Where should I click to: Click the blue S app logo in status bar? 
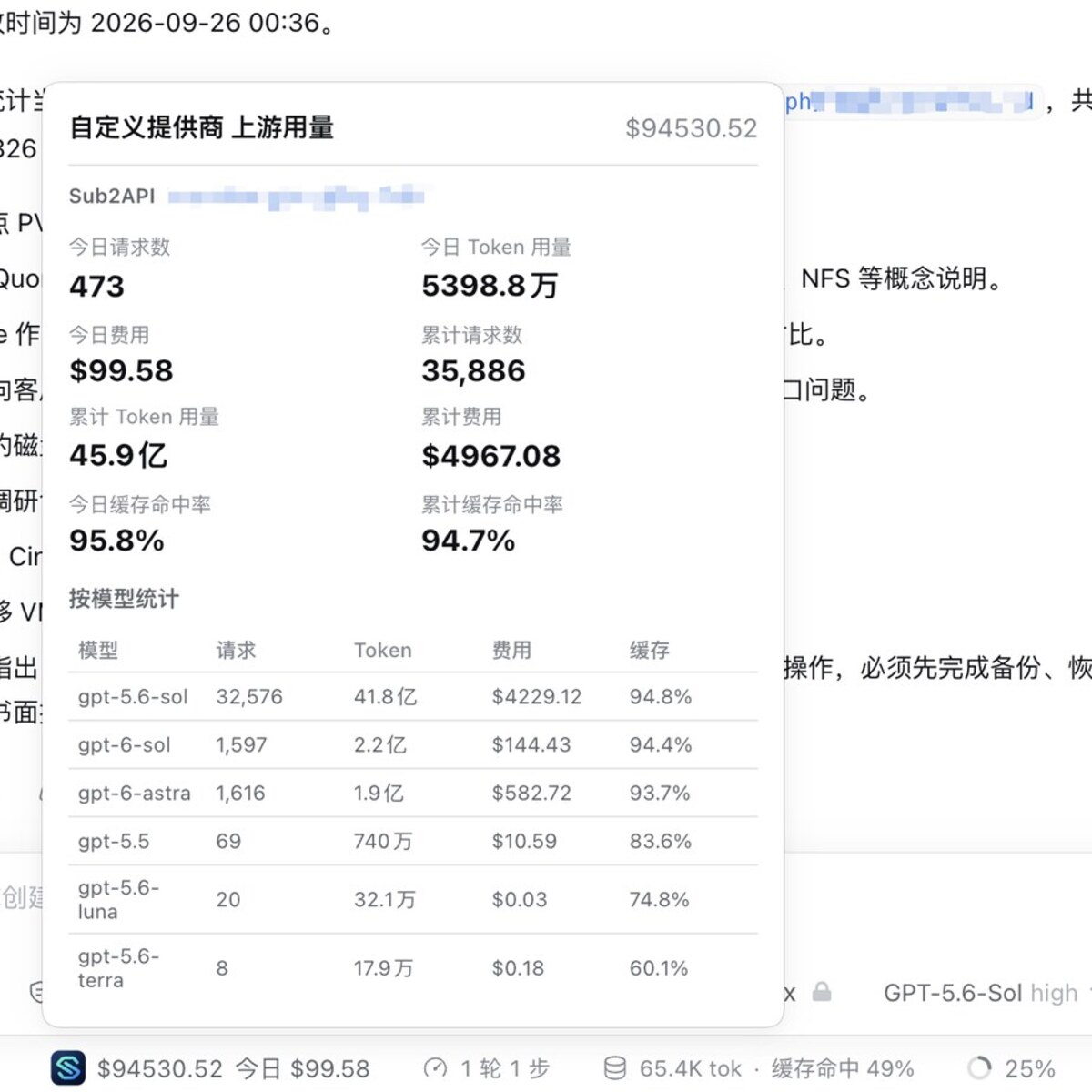pyautogui.click(x=68, y=1068)
